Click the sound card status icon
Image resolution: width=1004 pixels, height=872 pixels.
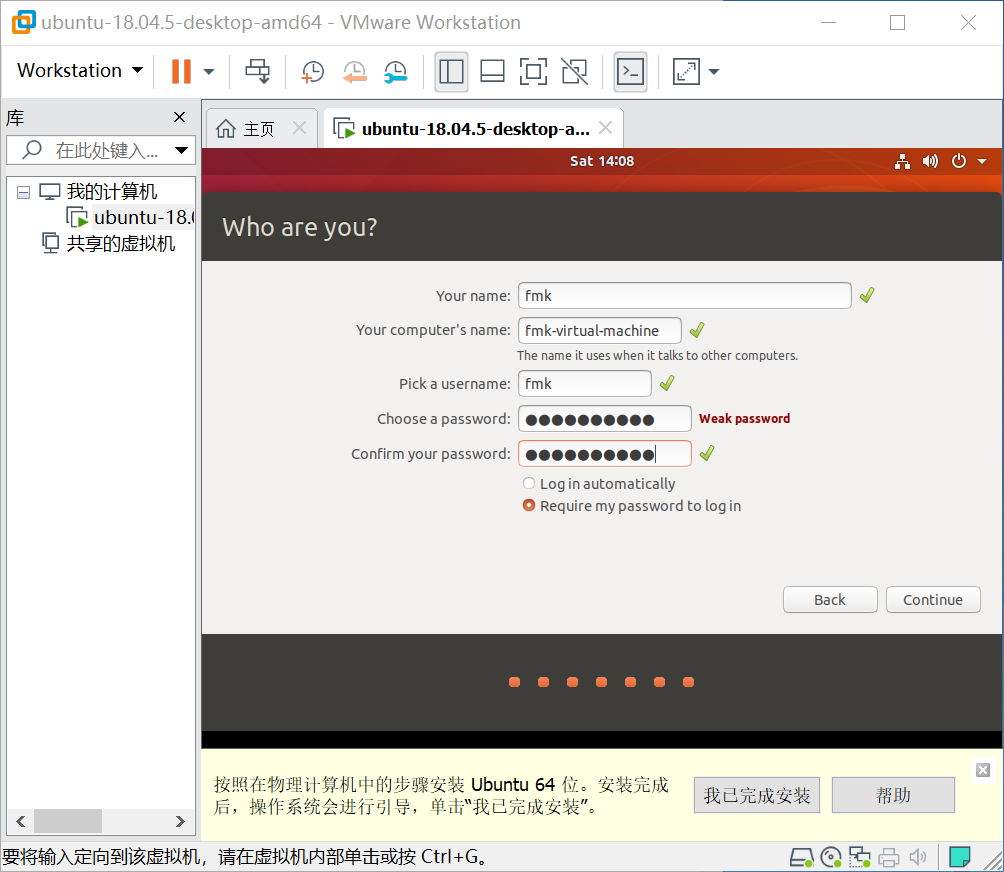click(x=918, y=857)
